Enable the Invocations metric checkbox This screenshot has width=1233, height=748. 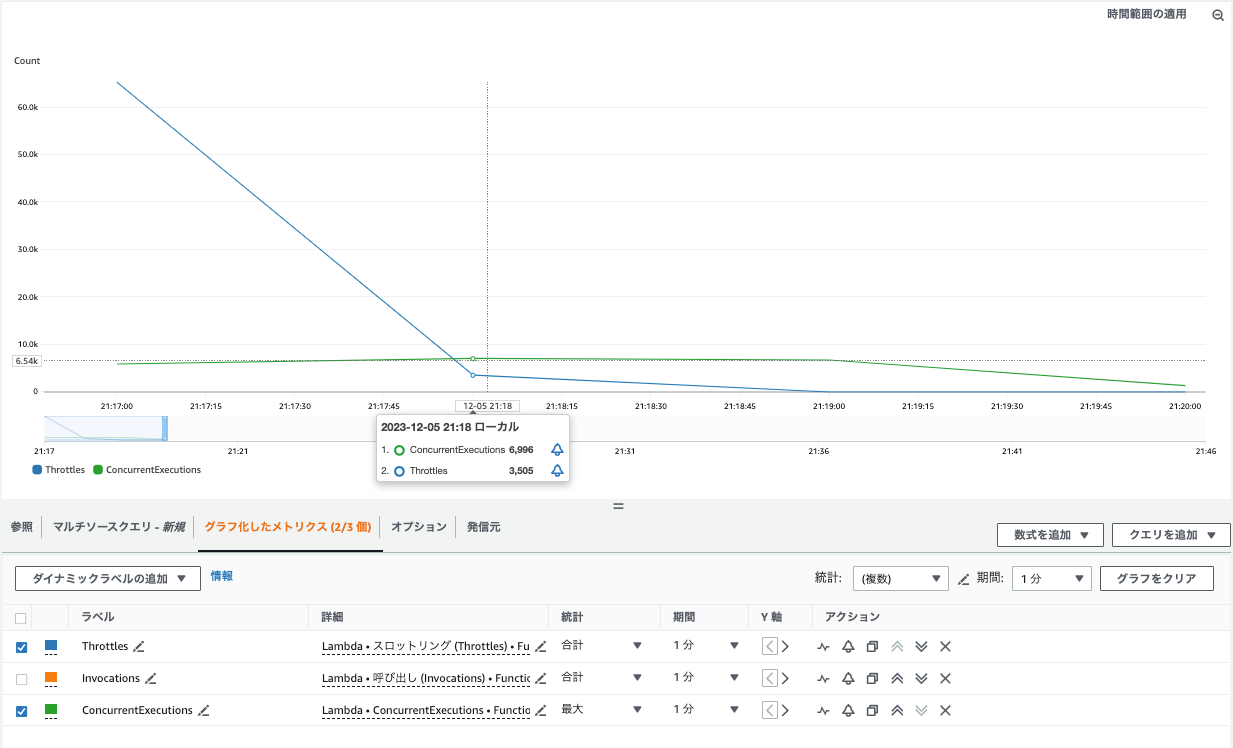(x=21, y=678)
